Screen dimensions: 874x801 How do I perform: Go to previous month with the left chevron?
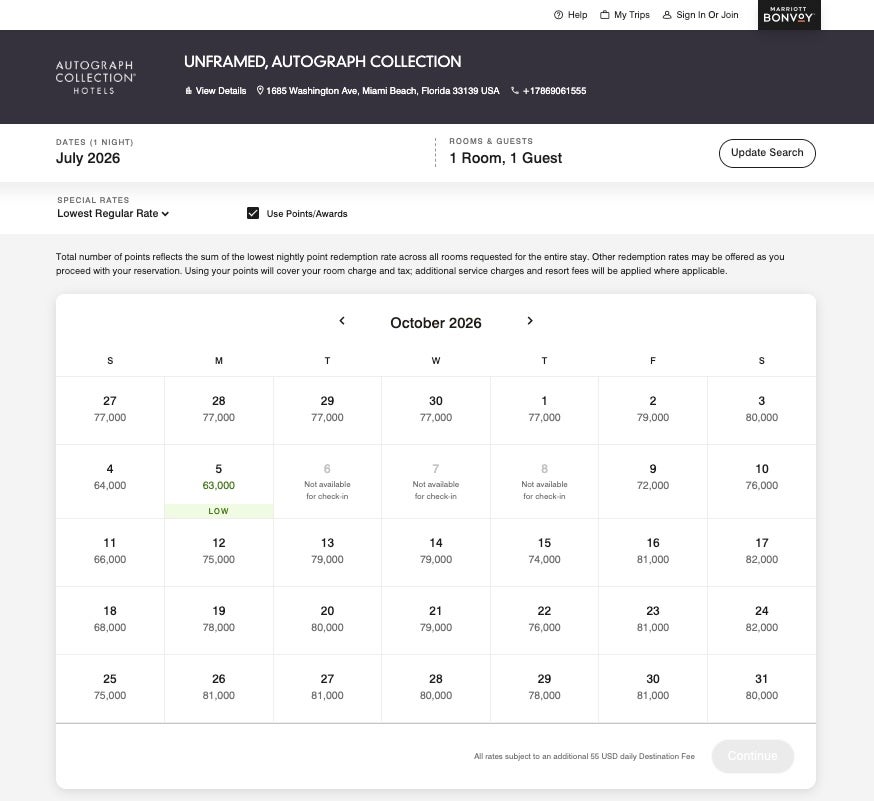tap(342, 321)
